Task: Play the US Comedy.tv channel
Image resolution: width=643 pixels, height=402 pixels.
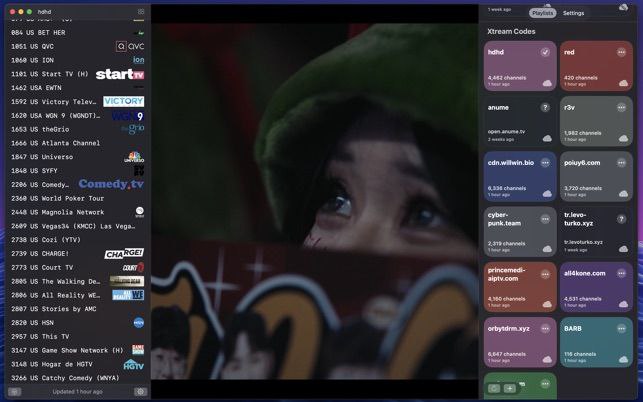Action: [x=75, y=184]
